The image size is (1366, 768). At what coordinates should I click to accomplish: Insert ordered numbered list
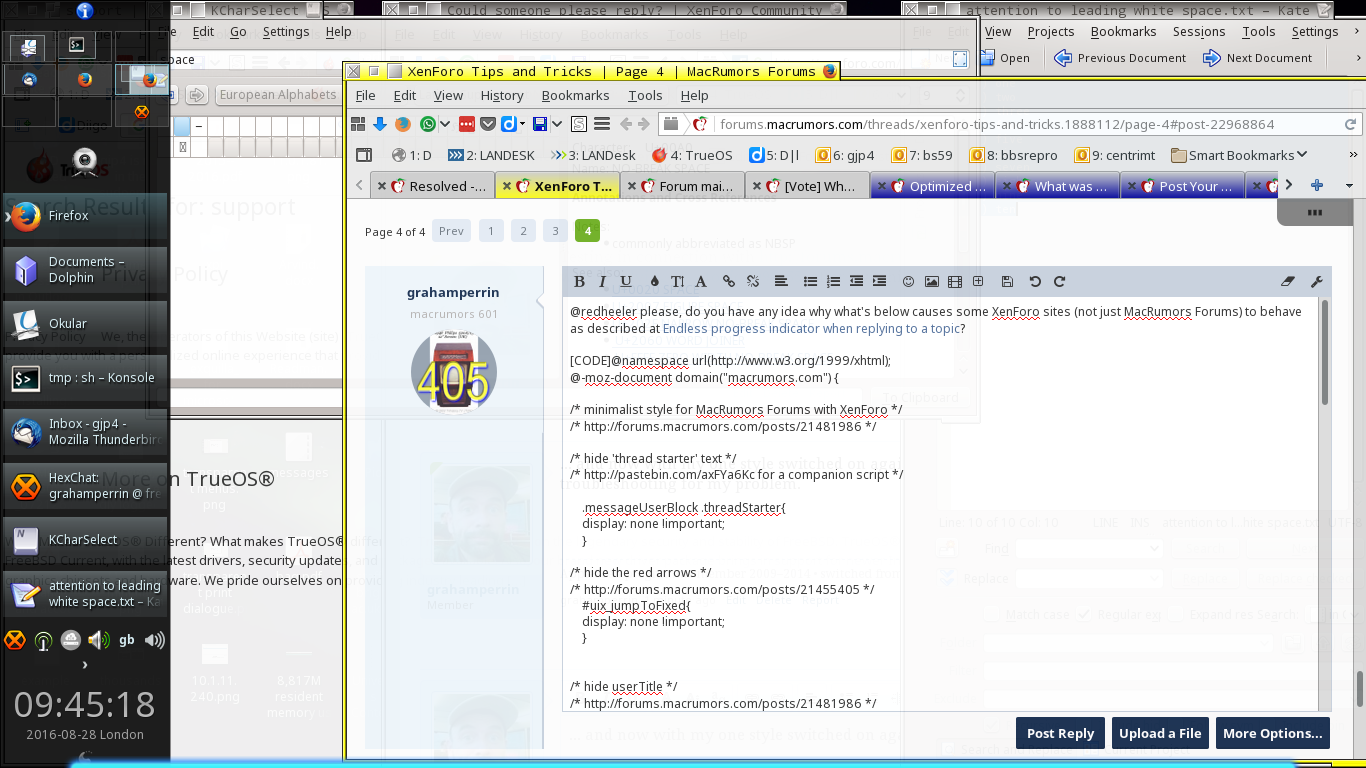click(833, 282)
